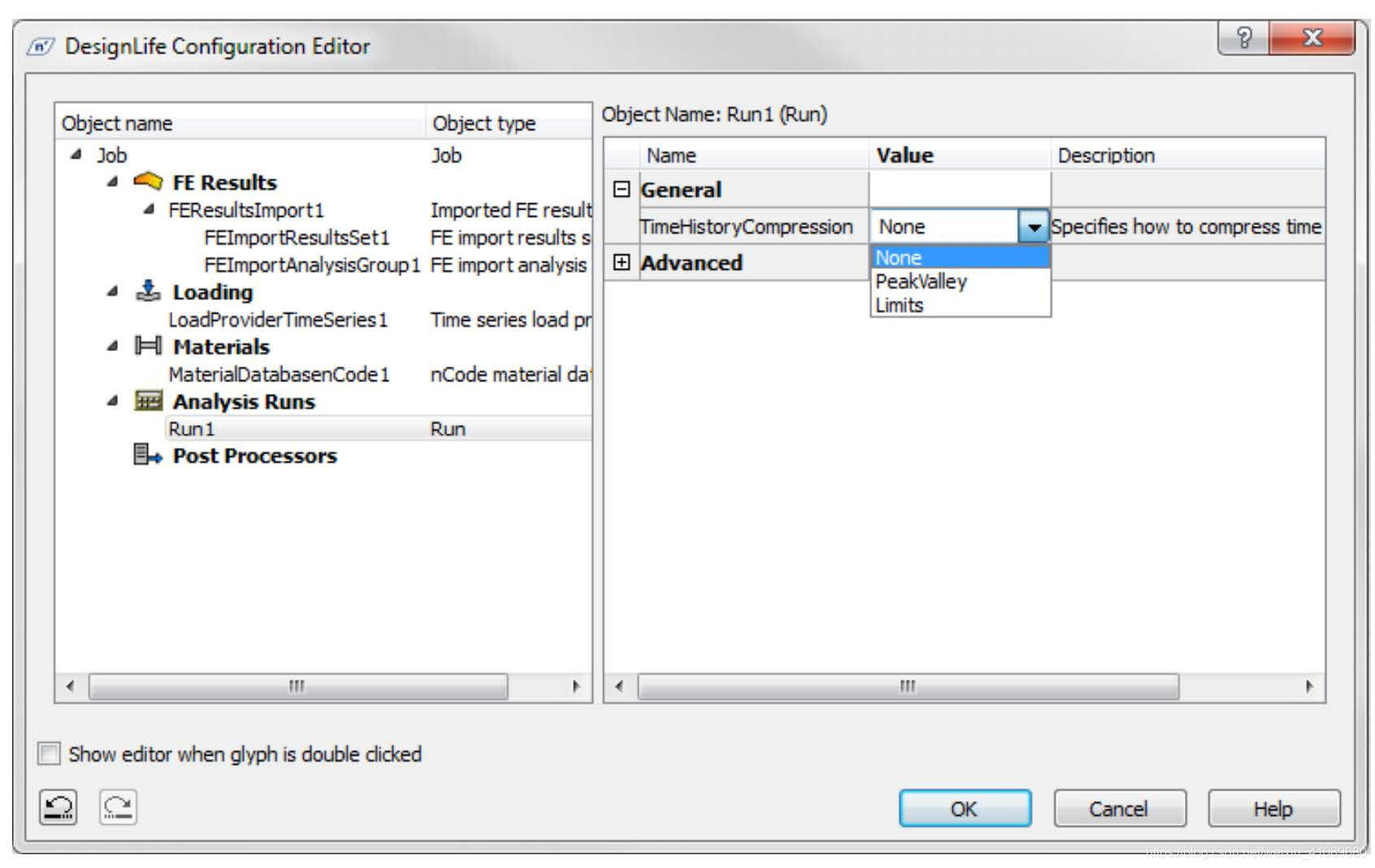The image size is (1375, 868).
Task: Select the Post Processors tree item
Action: click(x=254, y=455)
